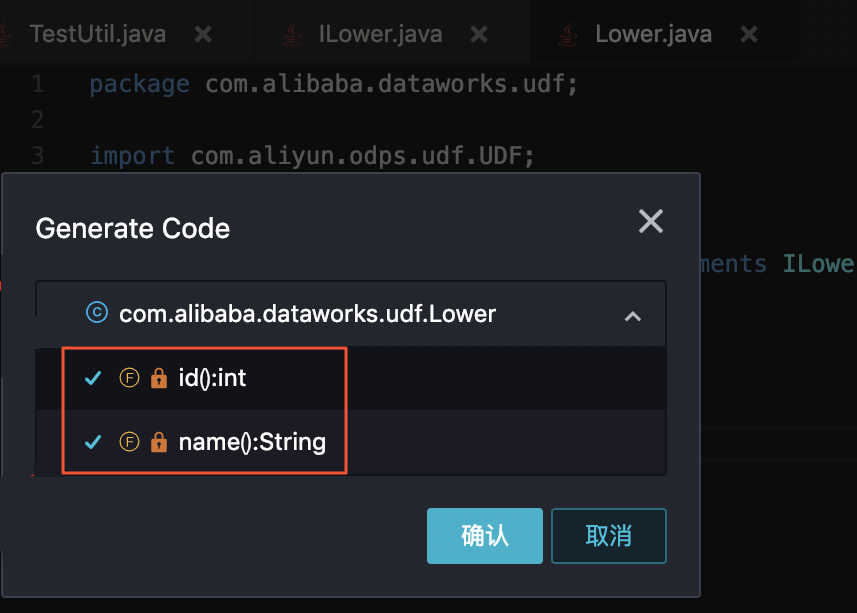Click the Java icon on ILower.java tab
This screenshot has height=613, width=857.
point(291,34)
